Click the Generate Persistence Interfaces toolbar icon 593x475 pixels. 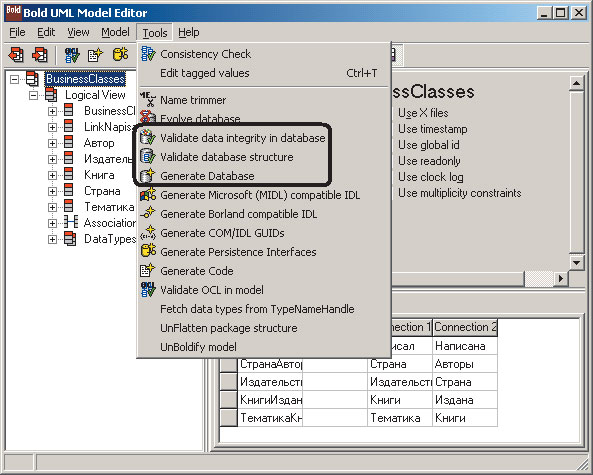tap(120, 54)
